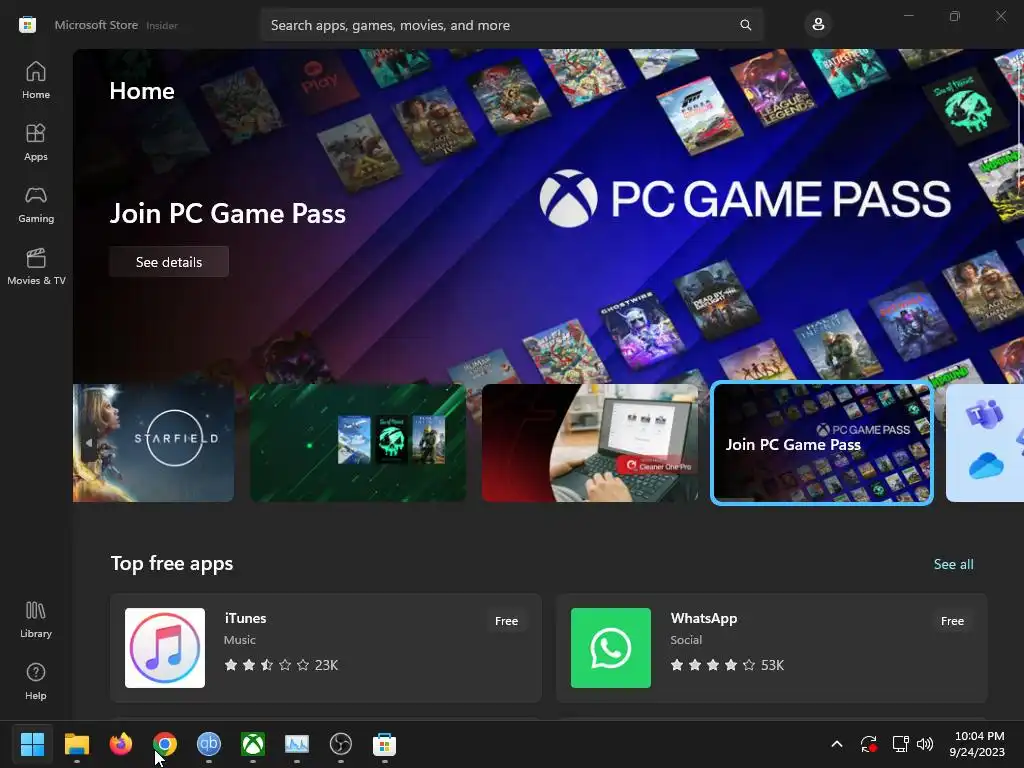Open Movies & TV in sidebar
Viewport: 1024px width, 768px height.
tap(36, 266)
